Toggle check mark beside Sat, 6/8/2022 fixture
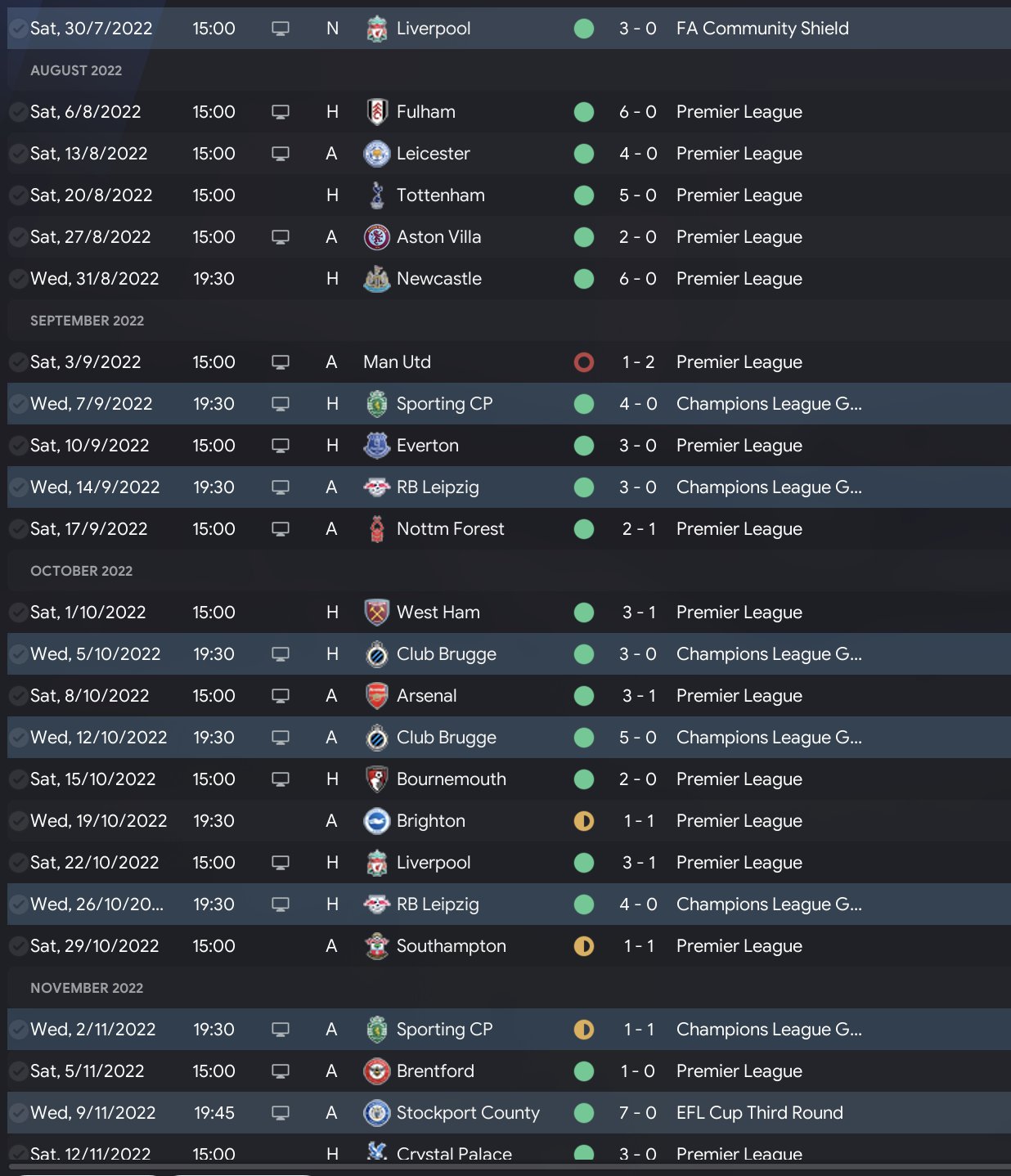 pyautogui.click(x=17, y=112)
